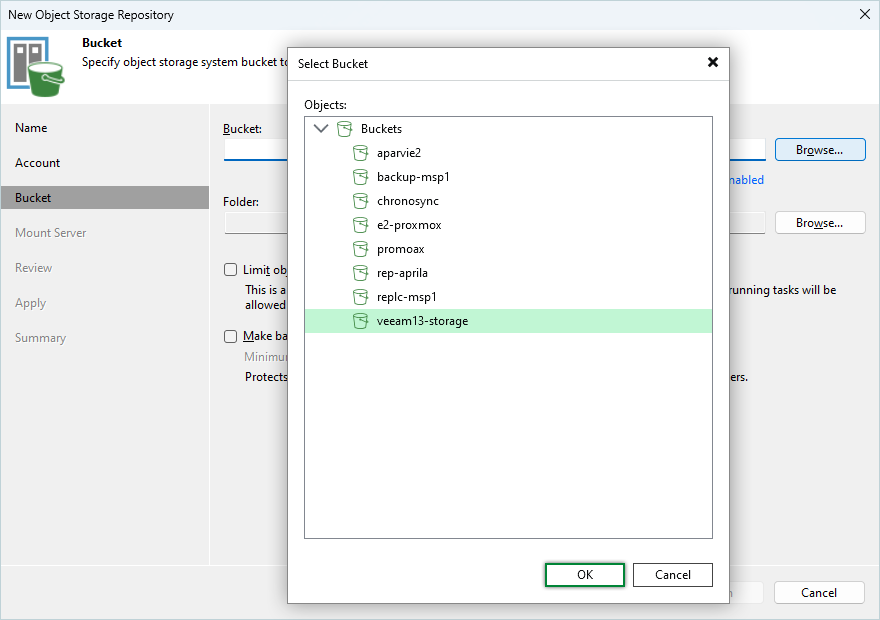Confirm selection with the OK button
Image resolution: width=880 pixels, height=620 pixels.
coord(585,575)
